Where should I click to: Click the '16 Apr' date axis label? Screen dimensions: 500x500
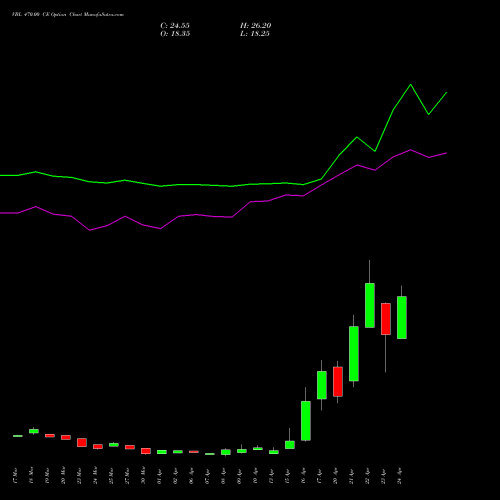(303, 477)
